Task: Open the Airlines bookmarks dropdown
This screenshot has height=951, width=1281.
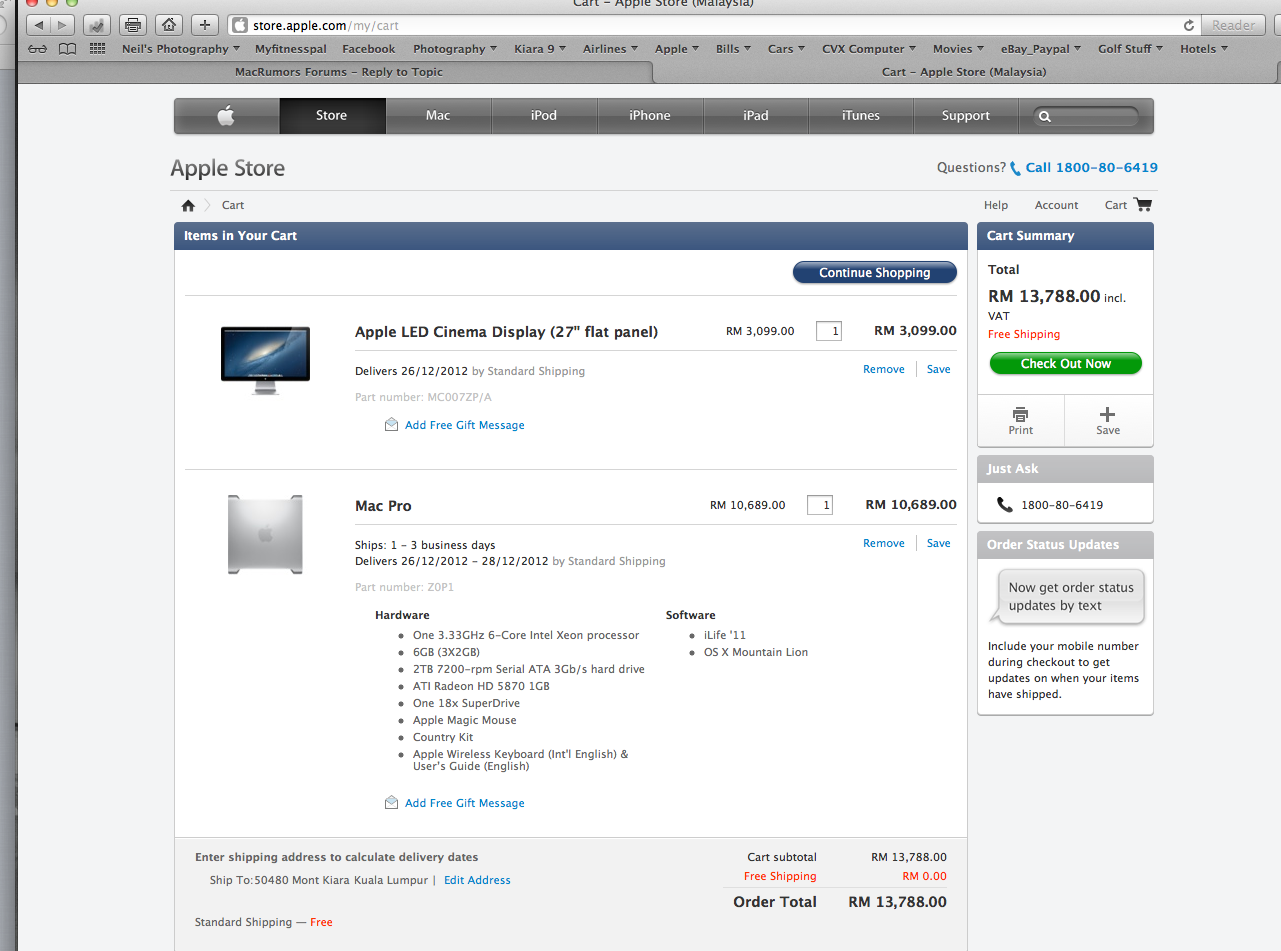Action: (611, 49)
